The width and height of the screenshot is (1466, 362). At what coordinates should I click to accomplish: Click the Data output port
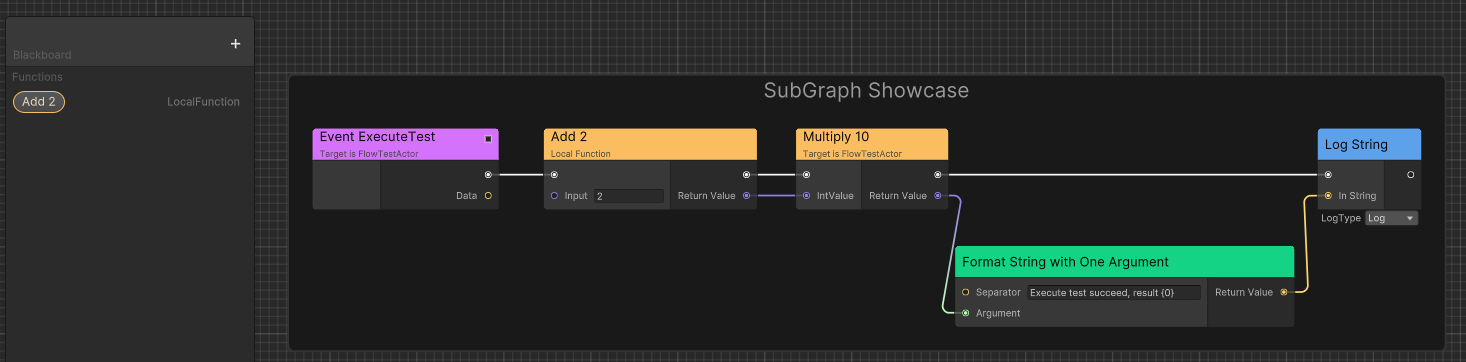(488, 196)
